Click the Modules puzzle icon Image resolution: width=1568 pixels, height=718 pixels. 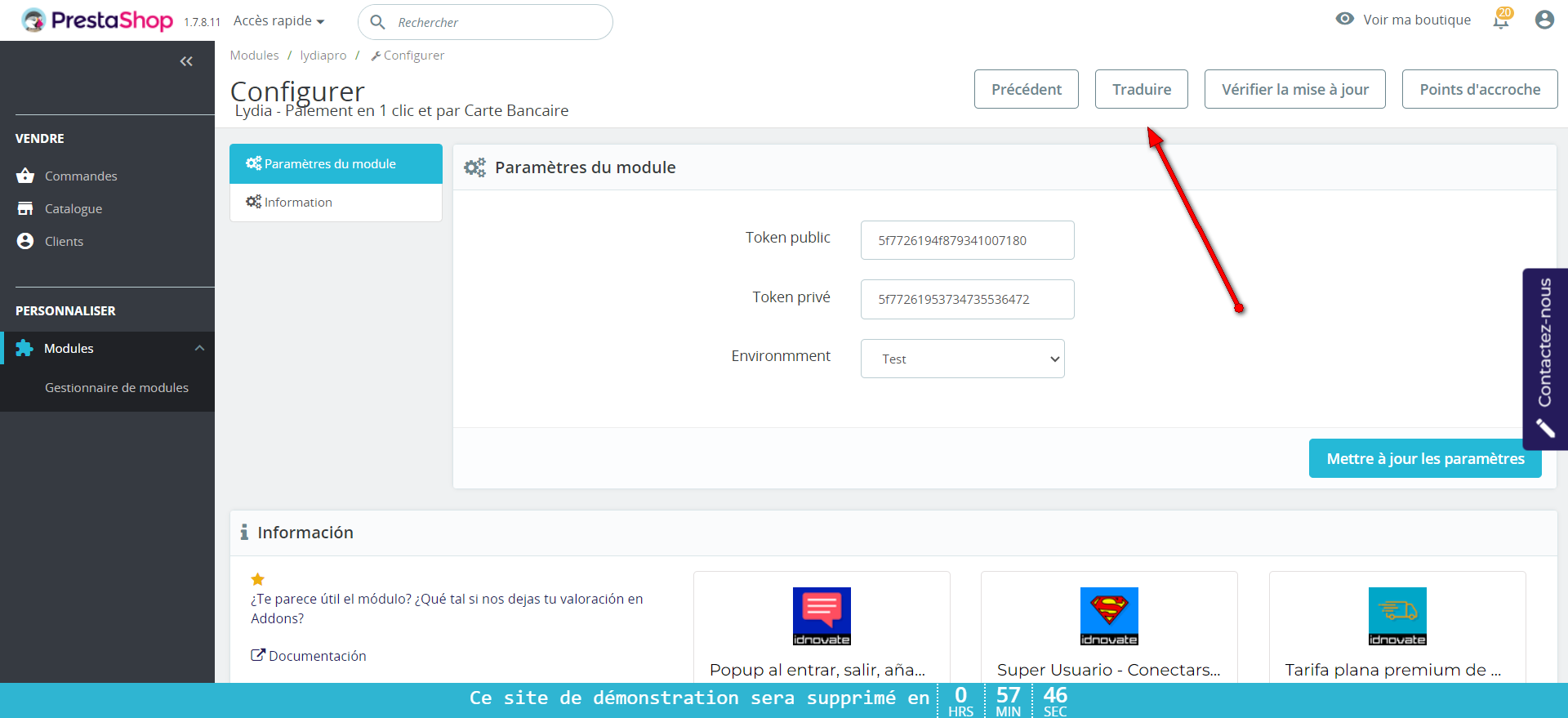coord(24,348)
